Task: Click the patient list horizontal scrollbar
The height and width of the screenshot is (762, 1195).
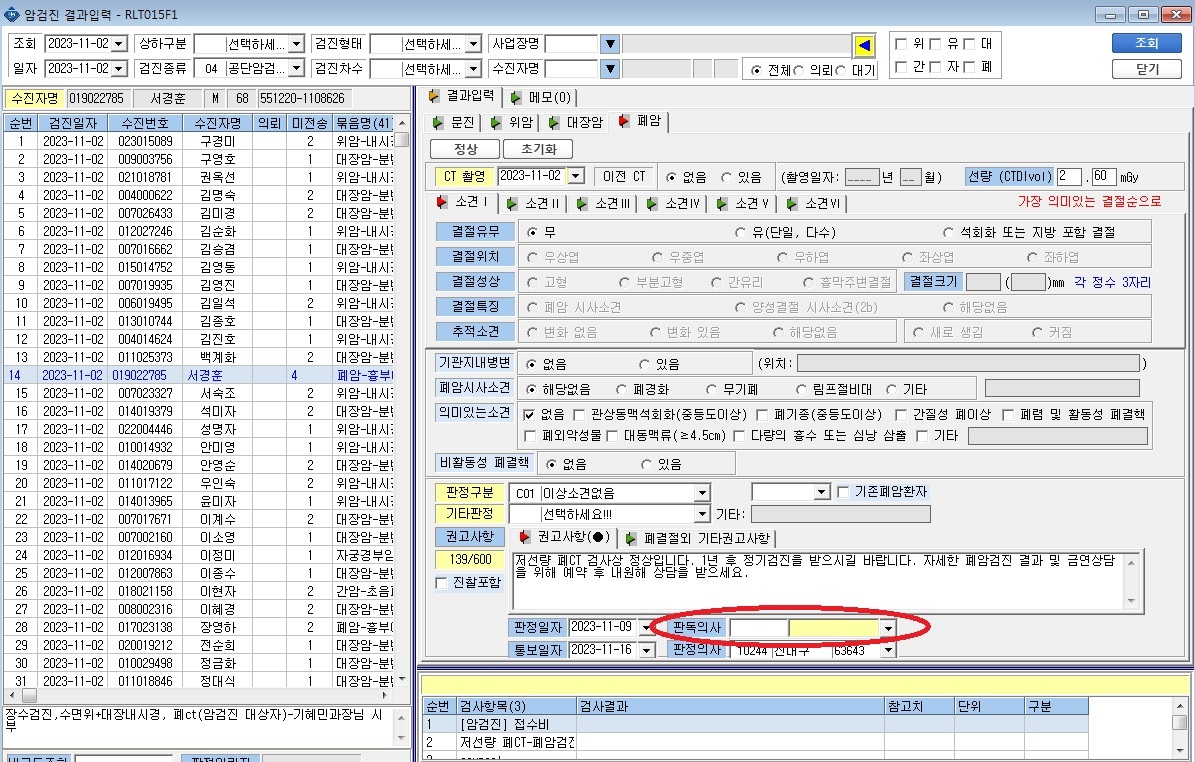Action: (x=198, y=695)
